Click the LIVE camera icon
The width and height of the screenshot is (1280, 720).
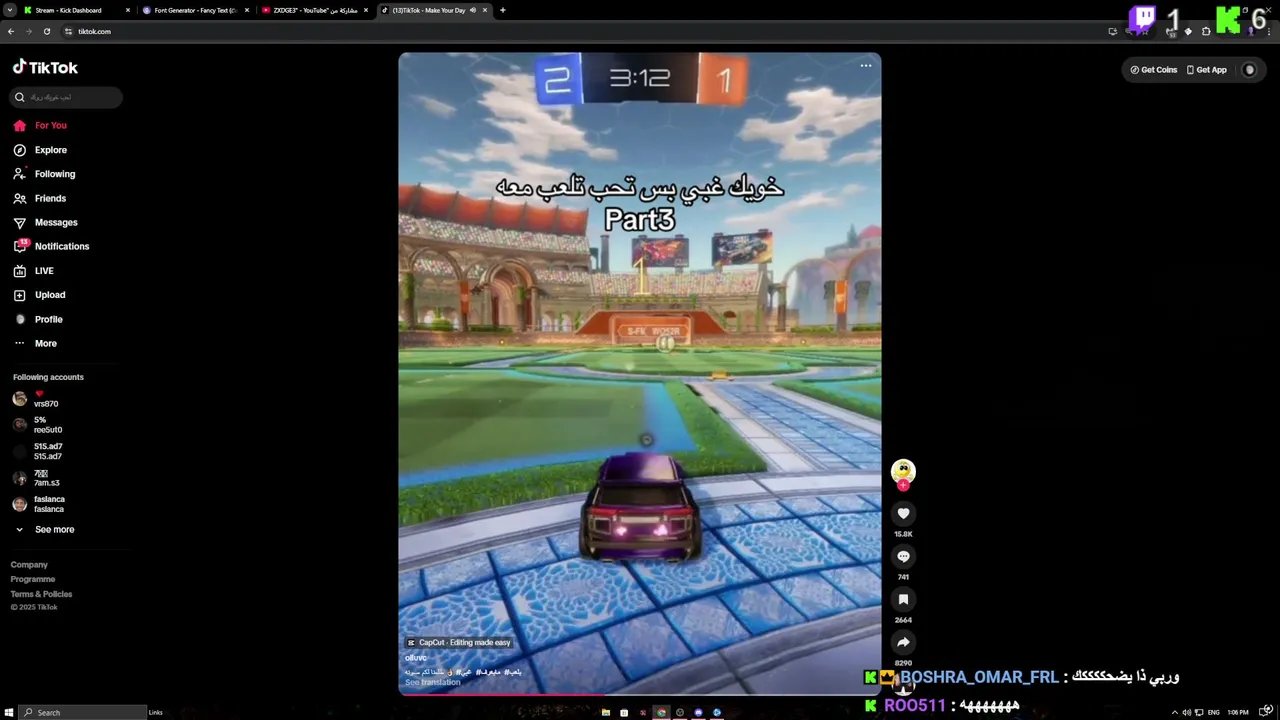(x=19, y=271)
